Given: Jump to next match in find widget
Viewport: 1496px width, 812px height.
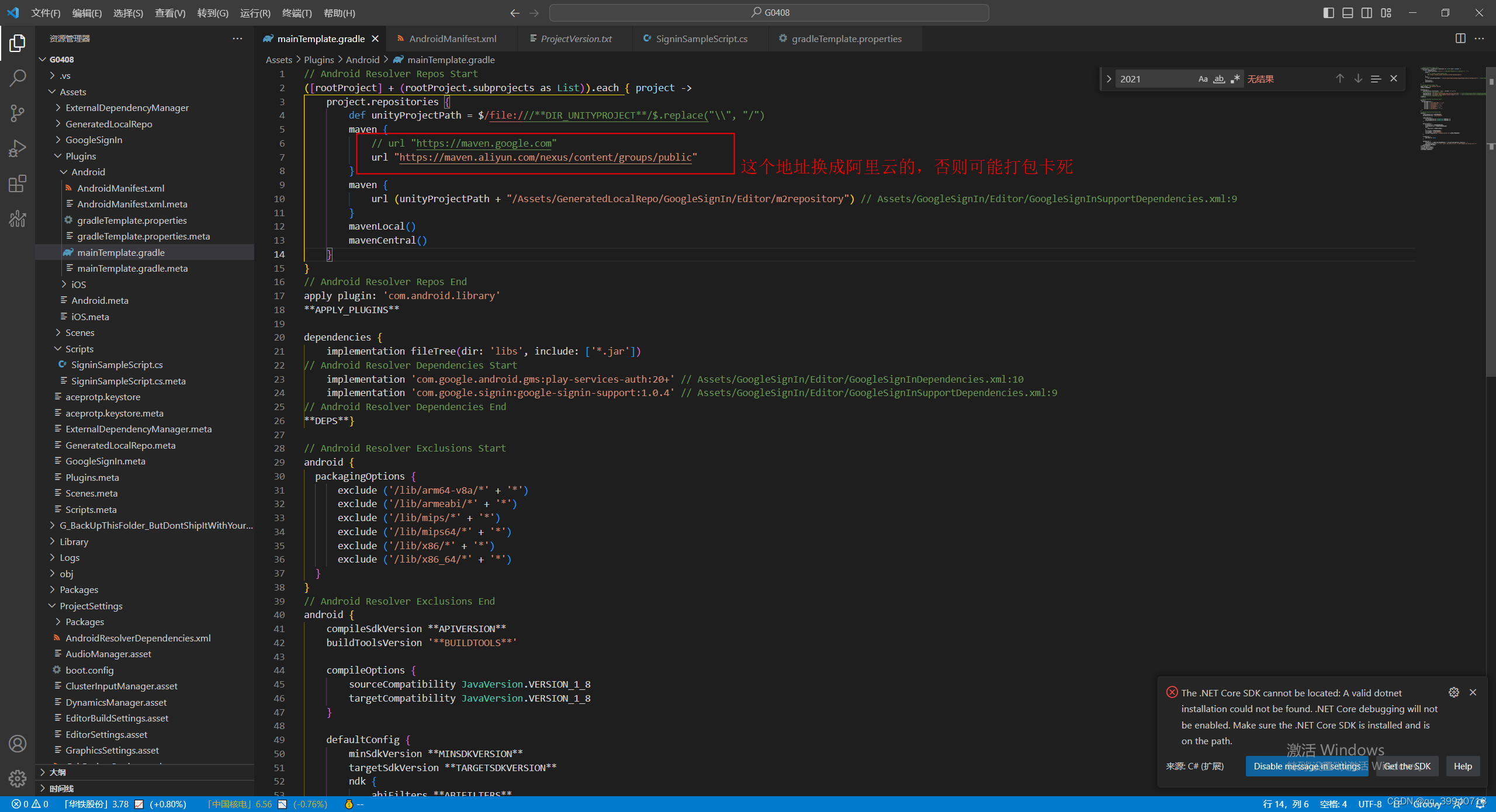Looking at the screenshot, I should tap(1358, 79).
